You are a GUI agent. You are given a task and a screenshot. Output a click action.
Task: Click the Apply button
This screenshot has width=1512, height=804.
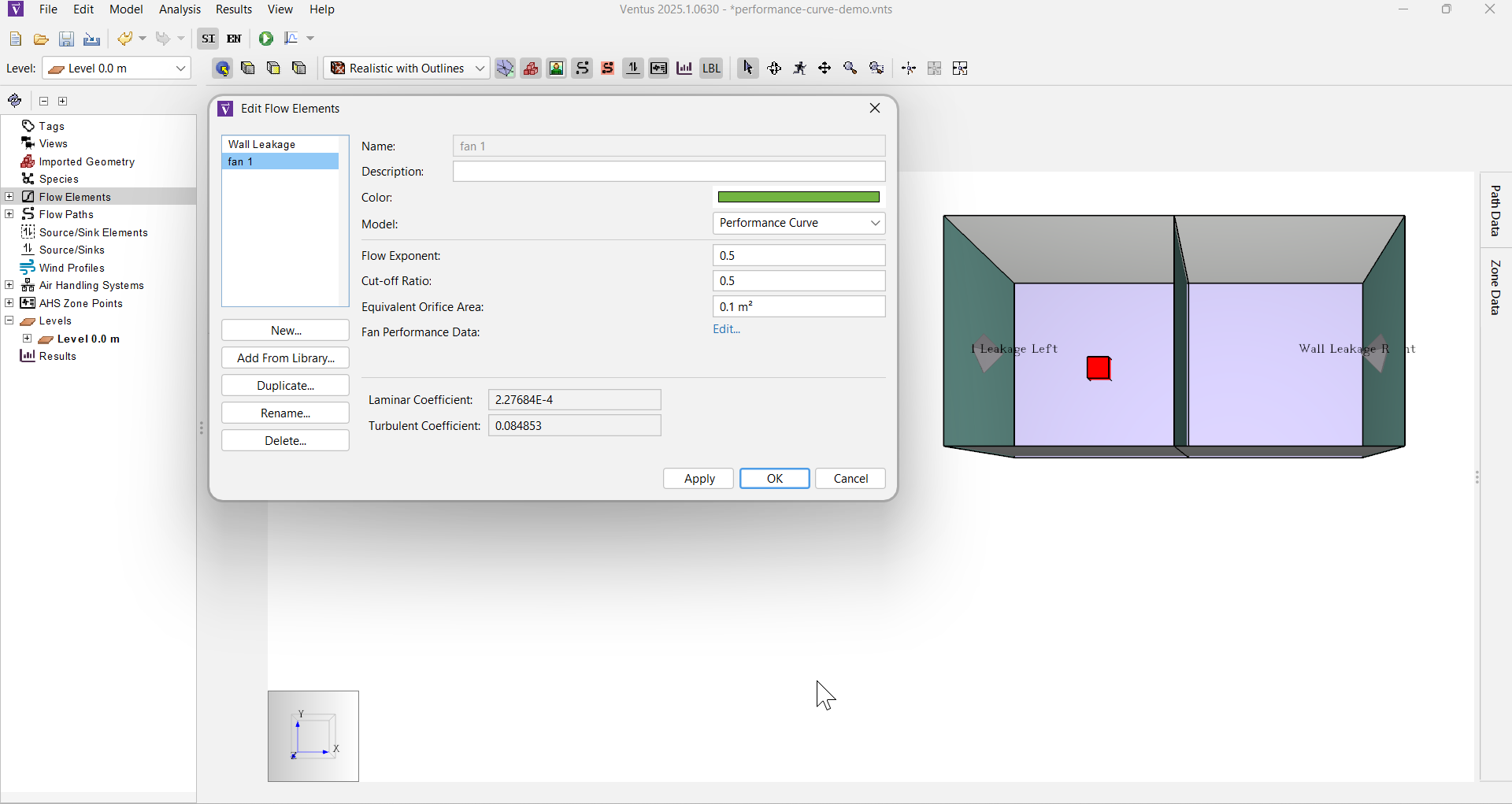(699, 479)
